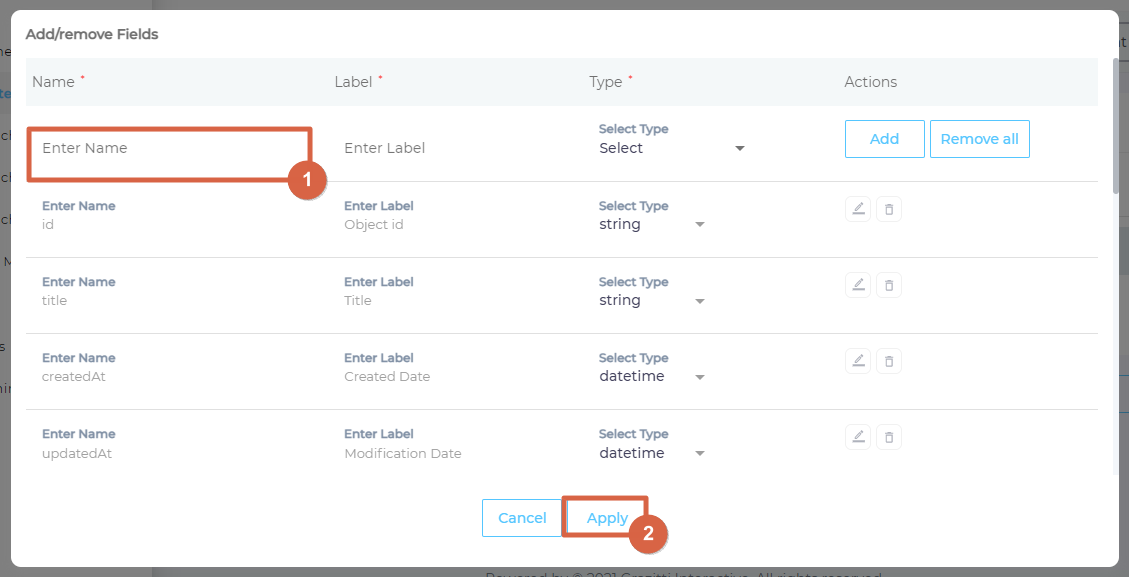This screenshot has height=577, width=1129.
Task: Open datetime type dropdown for updatedAt
Action: point(652,453)
